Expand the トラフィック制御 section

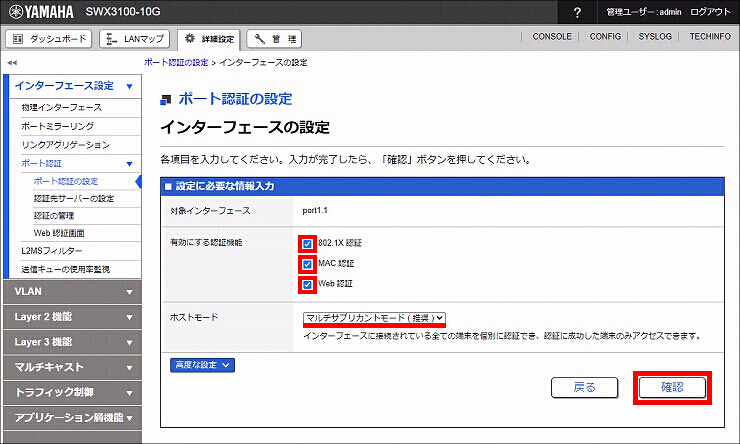(x=72, y=392)
